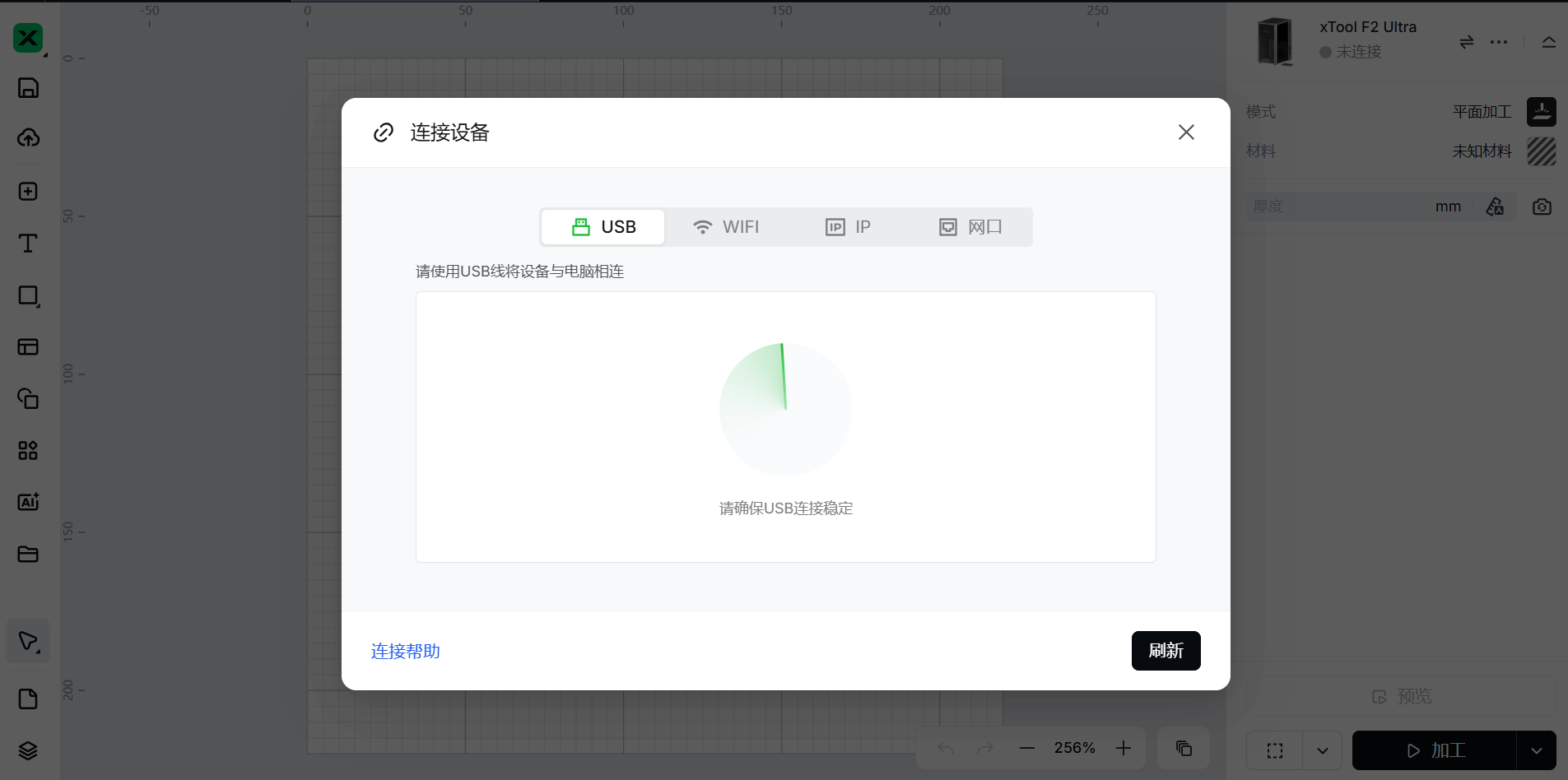This screenshot has width=1568, height=780.
Task: Click the camera capture icon
Action: click(1542, 207)
